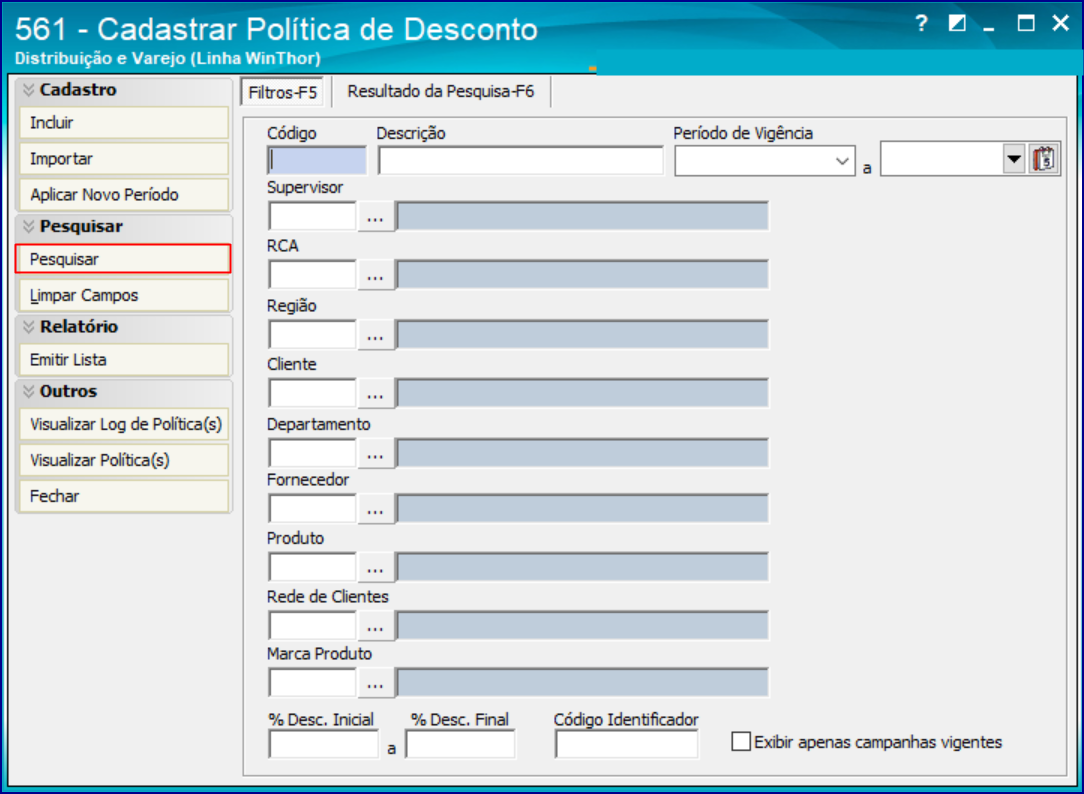Open RCA lookup ellipsis button
Image resolution: width=1084 pixels, height=794 pixels.
[375, 275]
